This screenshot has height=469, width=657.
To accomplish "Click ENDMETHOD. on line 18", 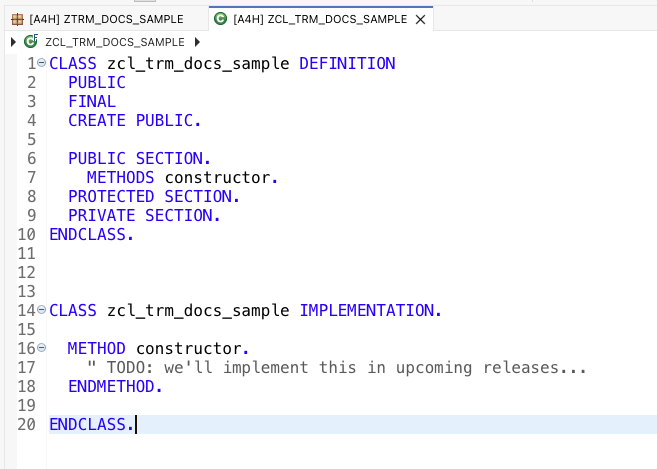I will 115,386.
